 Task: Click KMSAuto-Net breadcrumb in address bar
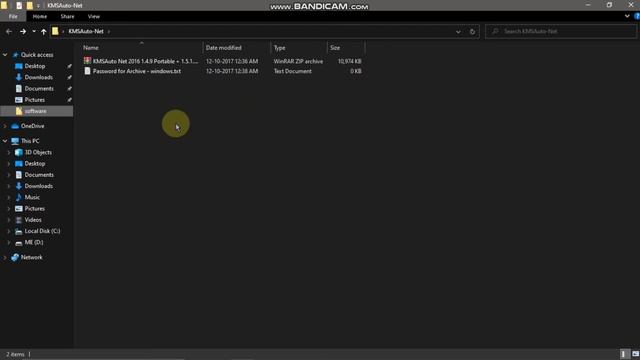[x=86, y=31]
